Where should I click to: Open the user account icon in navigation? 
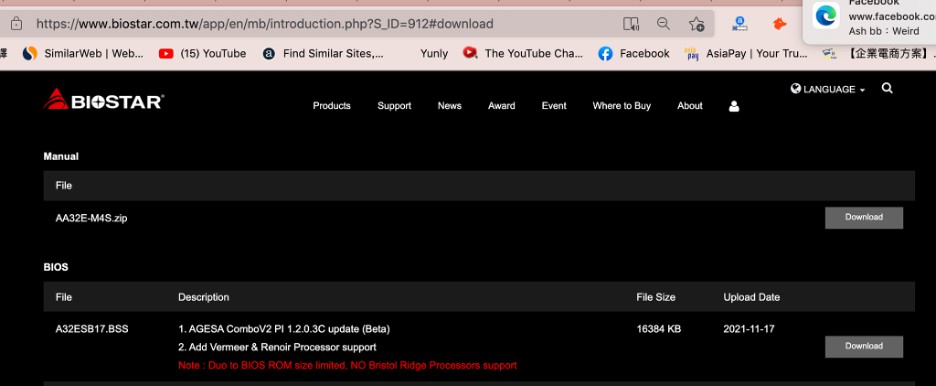(734, 106)
